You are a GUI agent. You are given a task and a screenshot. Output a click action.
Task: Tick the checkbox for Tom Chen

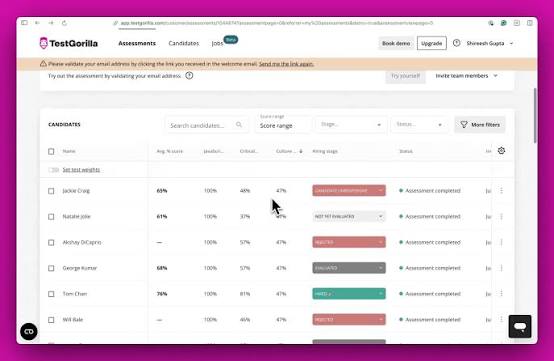[51, 294]
